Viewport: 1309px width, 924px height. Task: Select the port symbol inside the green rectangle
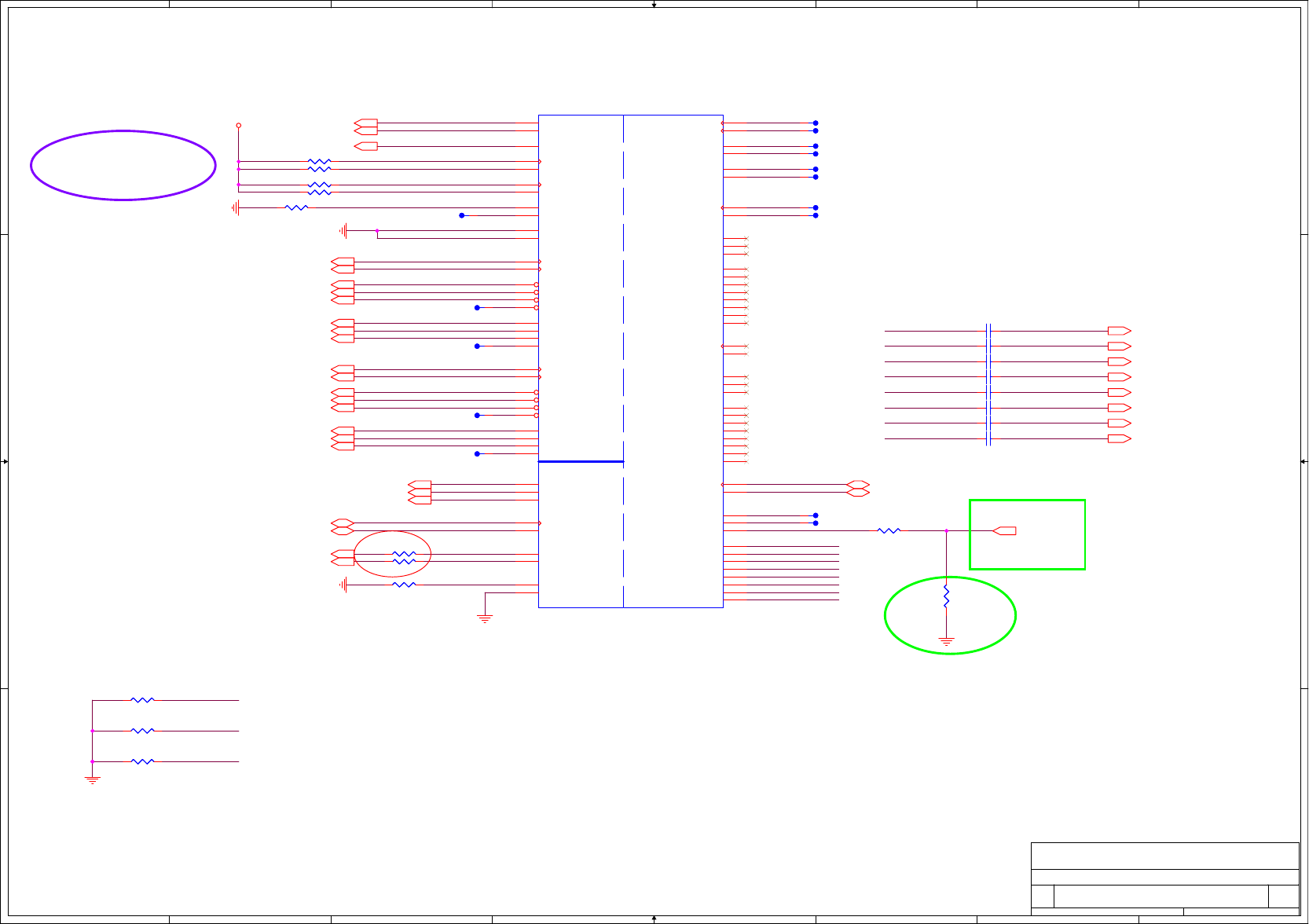click(1004, 531)
